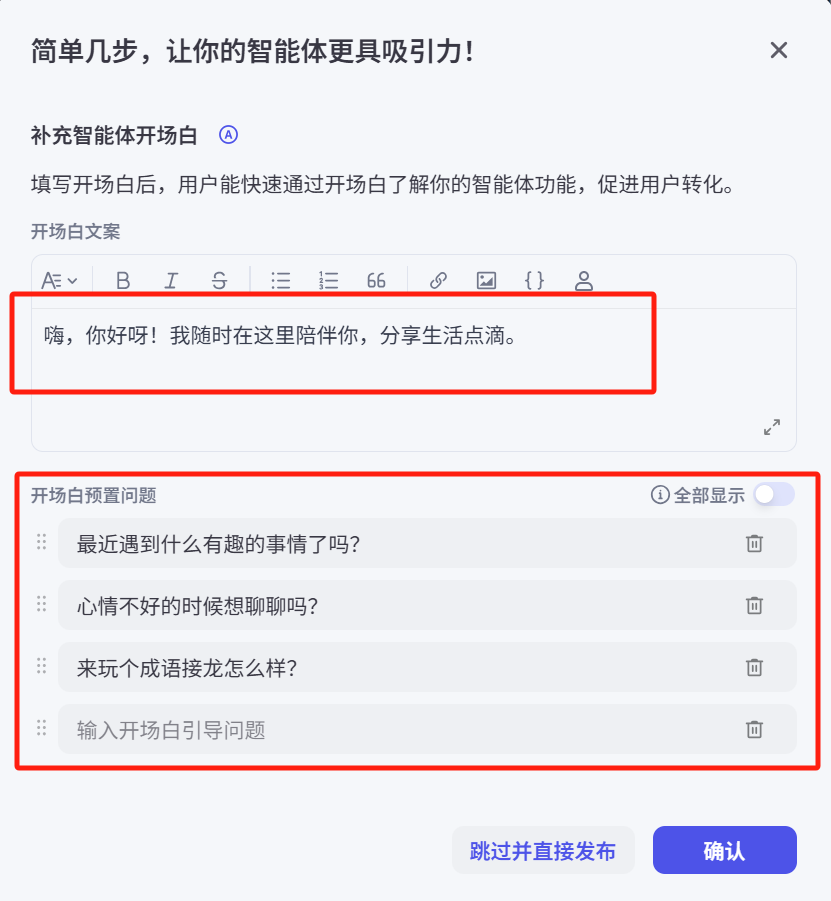Toggle bold formatting in the editor toolbar
Screen dimensions: 831x901
122,280
